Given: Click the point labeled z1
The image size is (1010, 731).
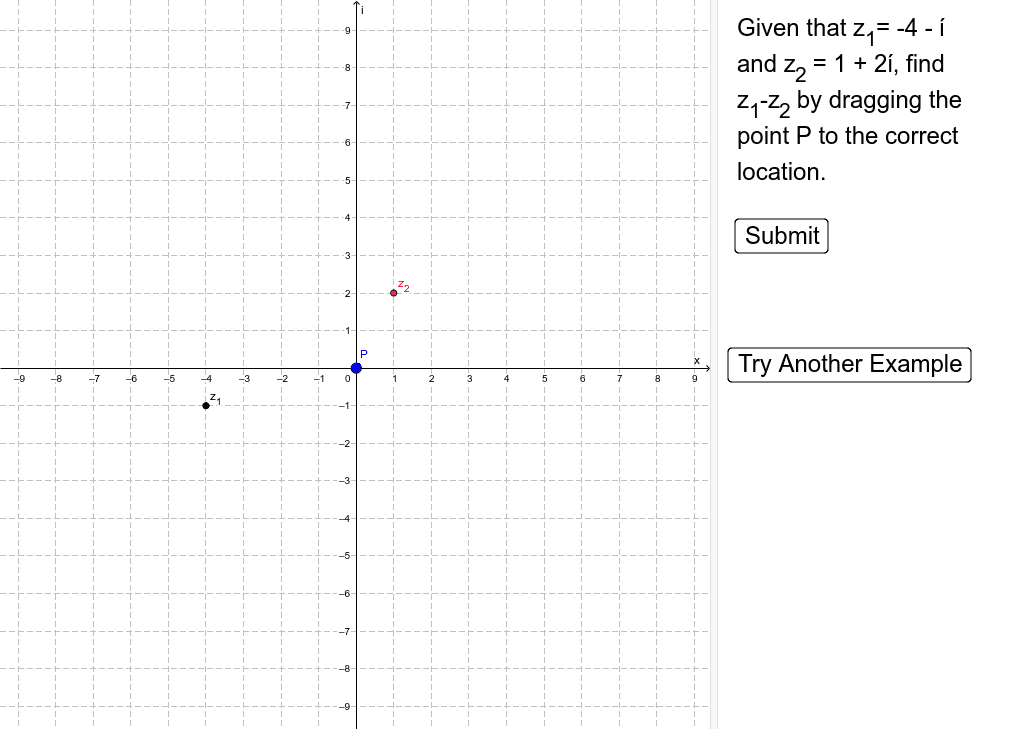Looking at the screenshot, I should point(206,405).
